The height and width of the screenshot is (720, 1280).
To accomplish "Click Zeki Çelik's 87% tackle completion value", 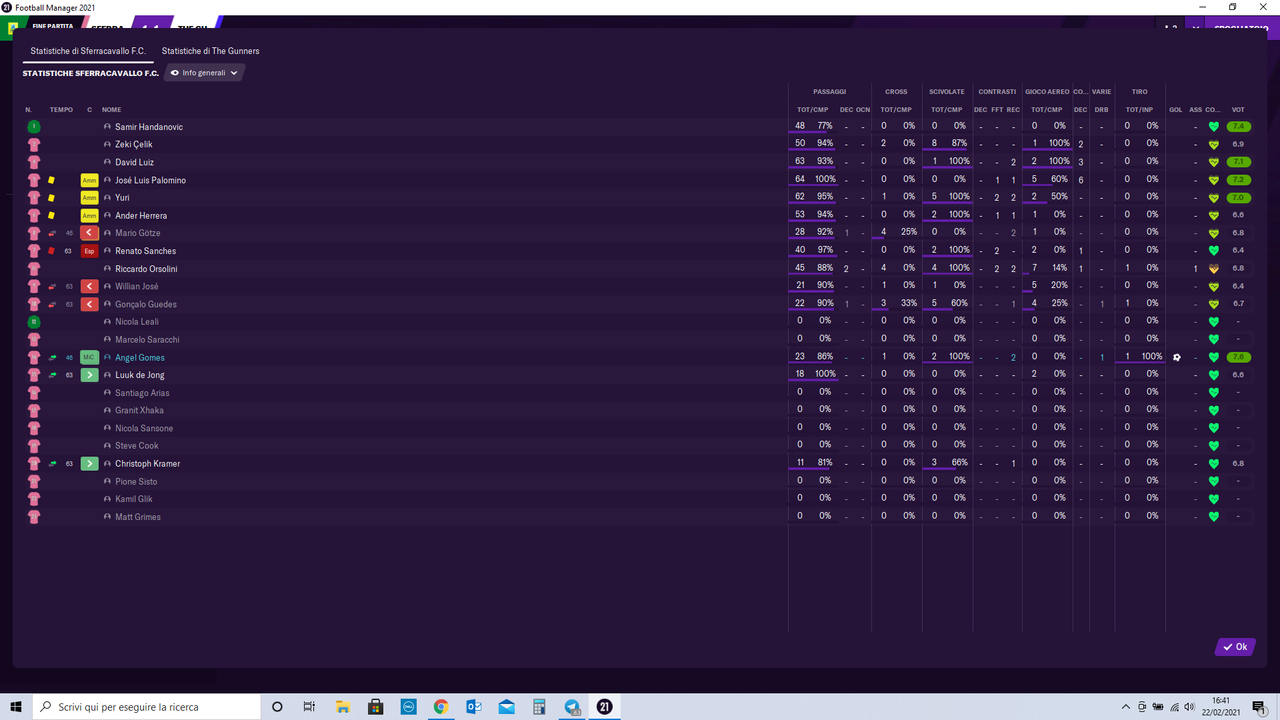I will 959,144.
